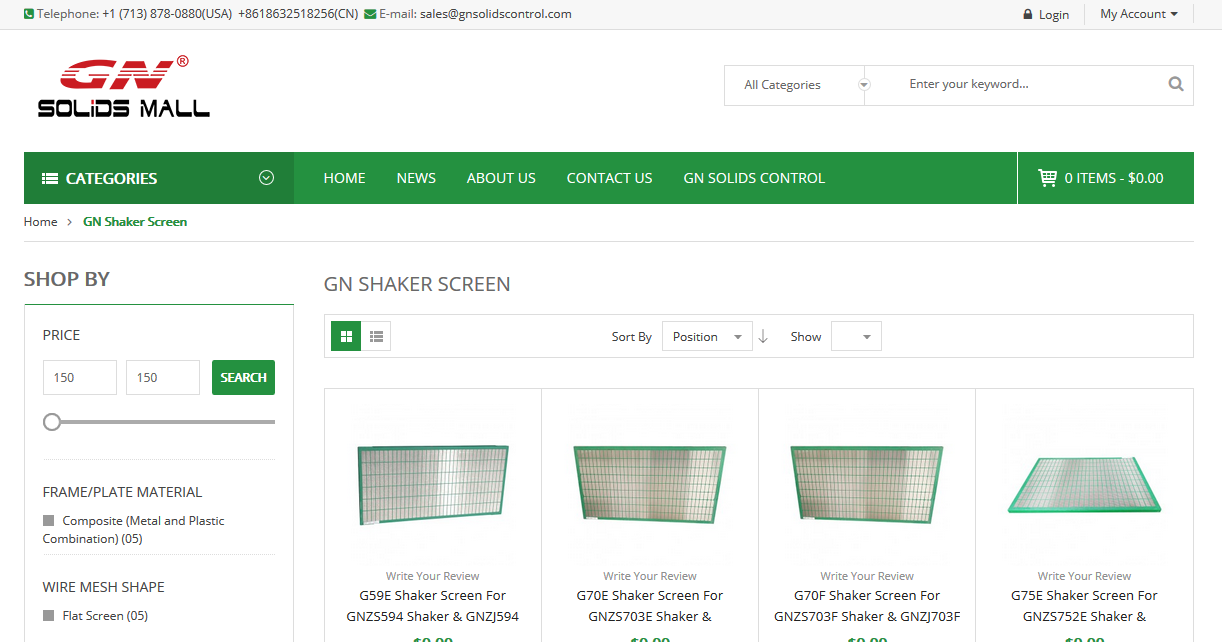Click the FRAME/PLATE MATERIAL filter heading
This screenshot has width=1222, height=642.
122,492
